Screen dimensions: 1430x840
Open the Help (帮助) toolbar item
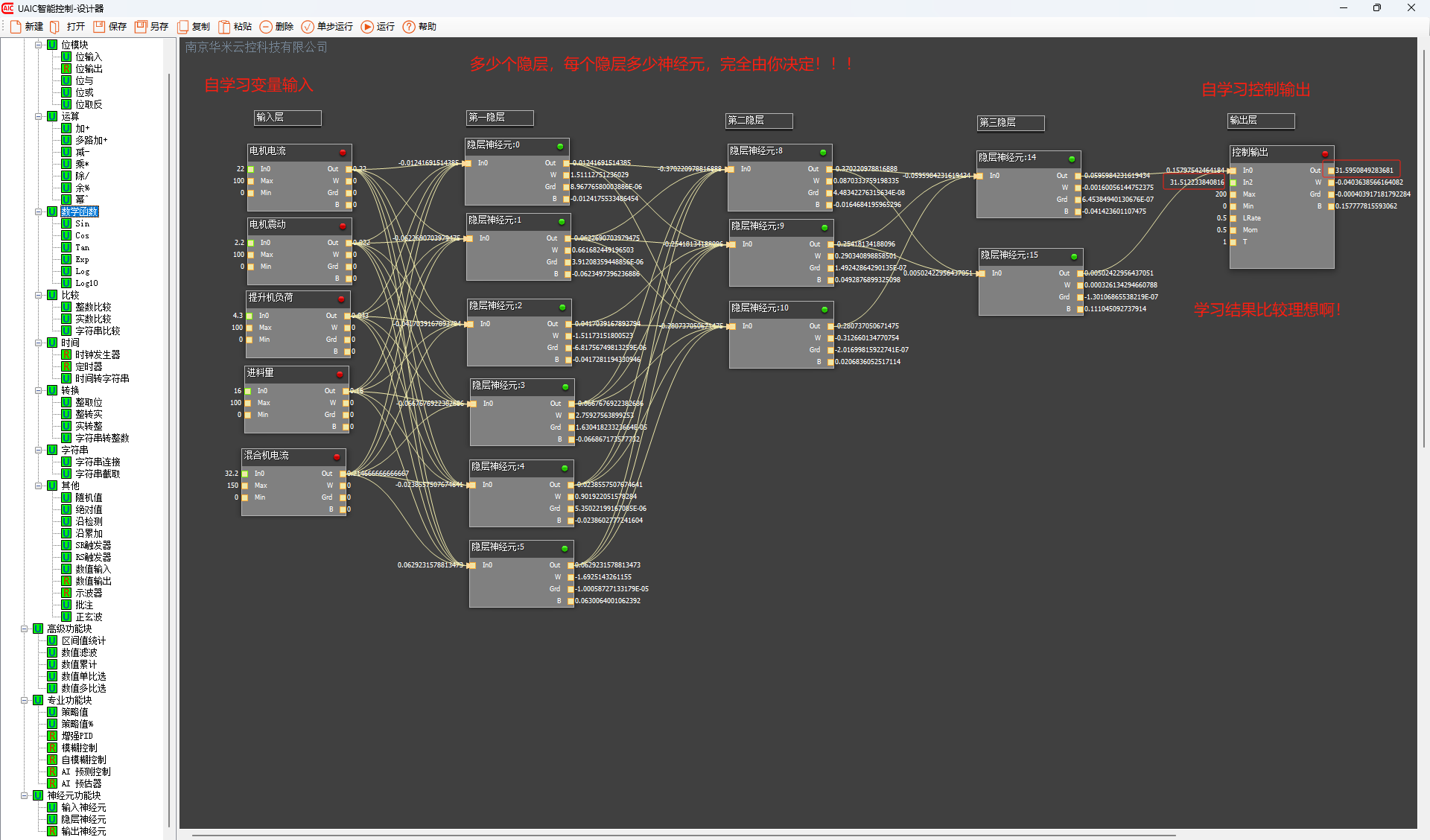pyautogui.click(x=409, y=27)
